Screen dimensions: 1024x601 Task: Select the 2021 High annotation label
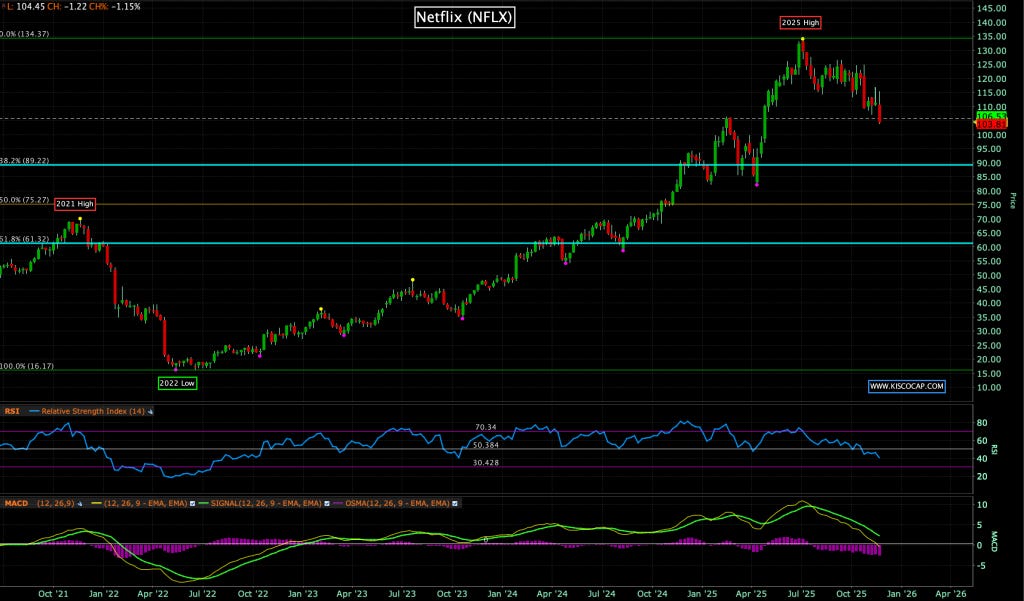pyautogui.click(x=73, y=203)
